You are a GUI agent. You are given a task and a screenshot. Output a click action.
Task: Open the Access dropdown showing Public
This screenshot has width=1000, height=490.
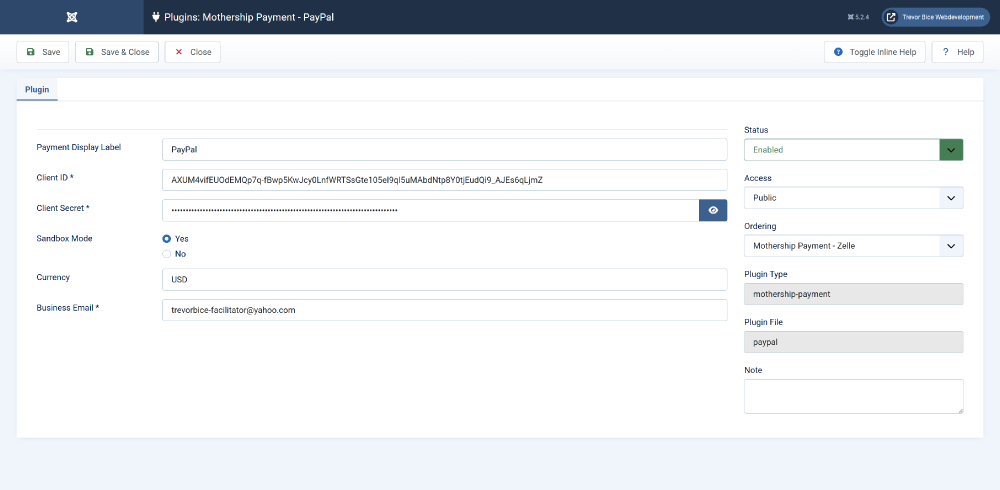tap(853, 198)
